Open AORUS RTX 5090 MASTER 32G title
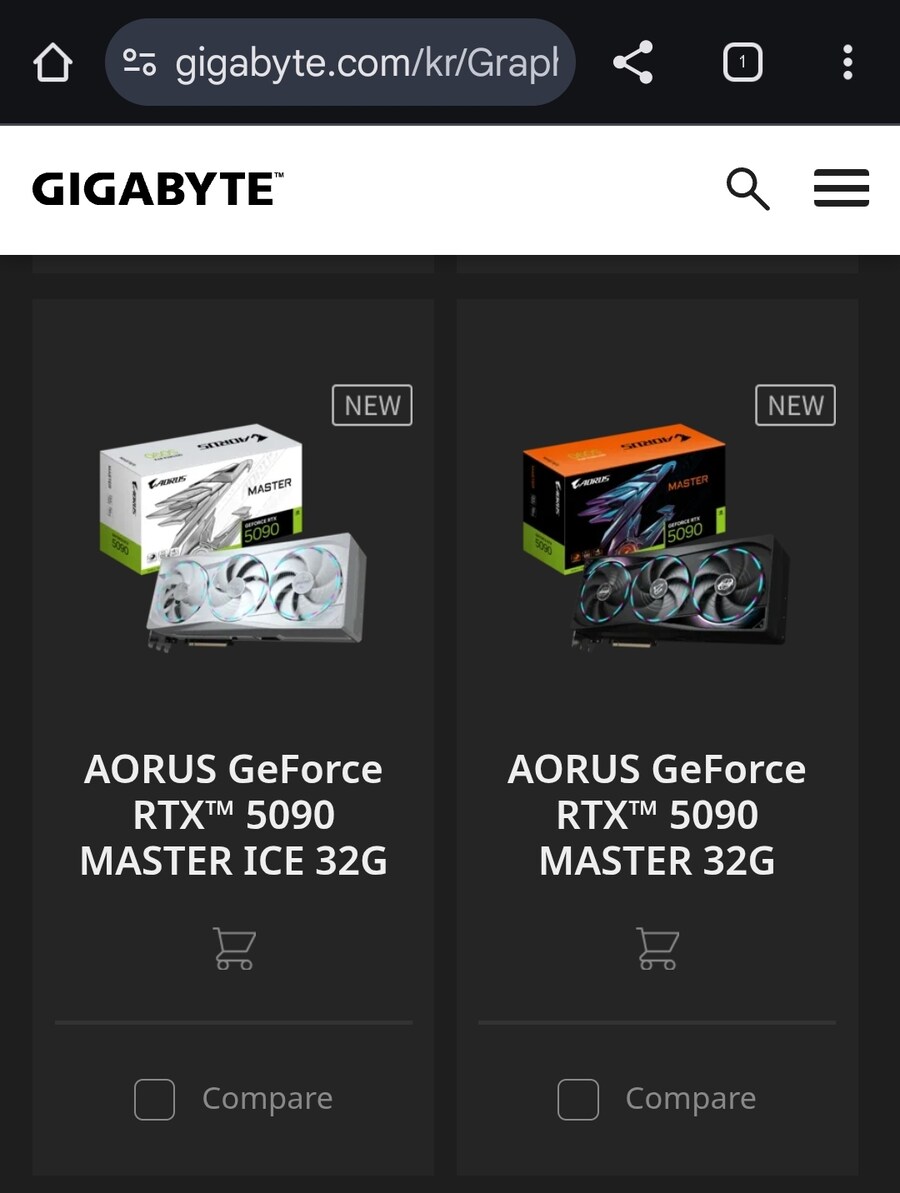Image resolution: width=900 pixels, height=1193 pixels. click(x=657, y=815)
